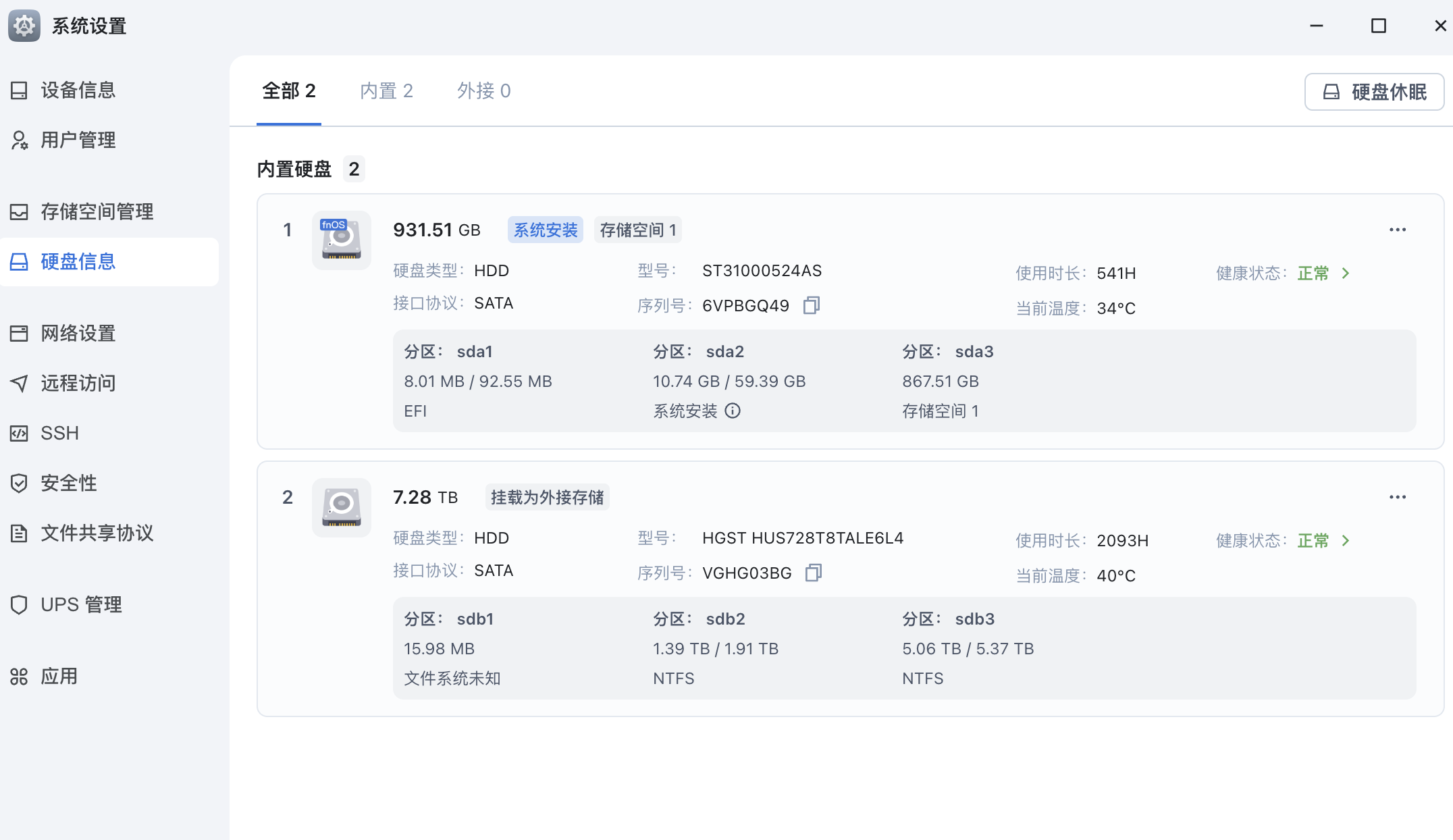Expand health status of HGST HUS728T8TALE6L4 disk
Image resolution: width=1453 pixels, height=840 pixels.
1346,540
